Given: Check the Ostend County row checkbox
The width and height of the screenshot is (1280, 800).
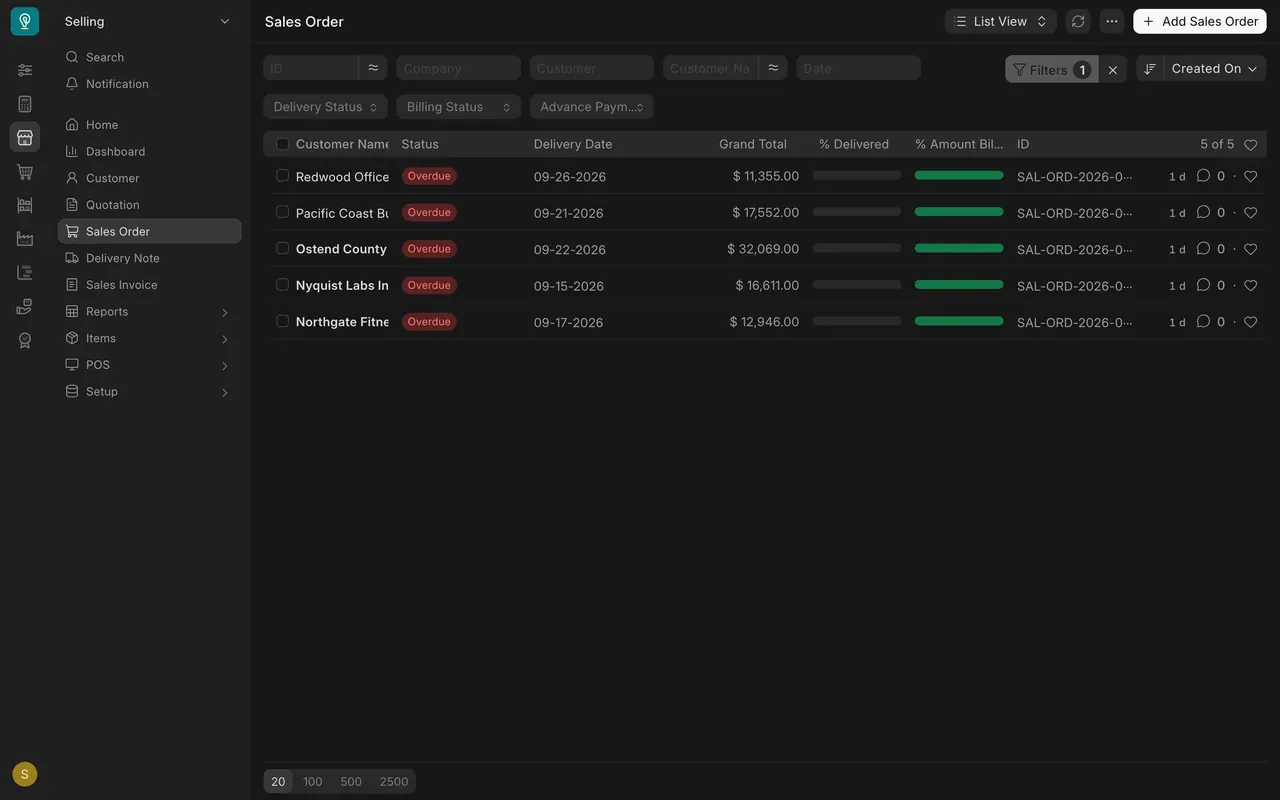Looking at the screenshot, I should (283, 248).
